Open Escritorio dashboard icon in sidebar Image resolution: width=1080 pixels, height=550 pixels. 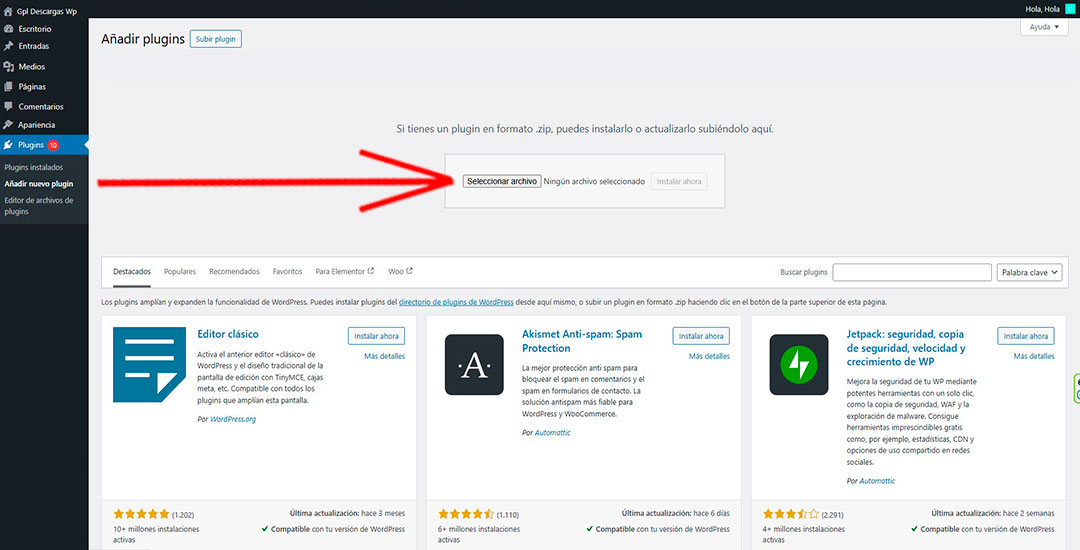(x=8, y=29)
